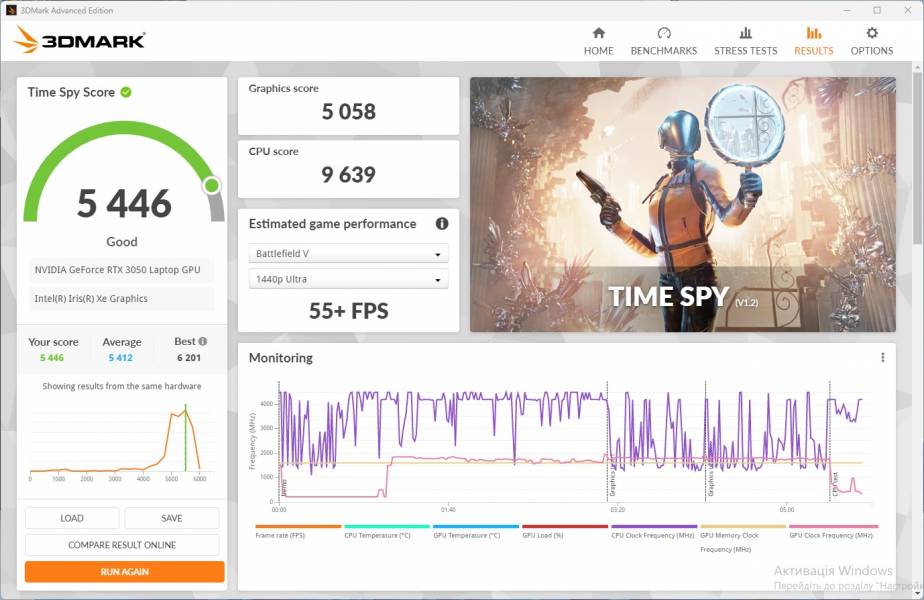Viewport: 924px width, 600px height.
Task: Click info icon next to Best score
Action: coord(203,341)
